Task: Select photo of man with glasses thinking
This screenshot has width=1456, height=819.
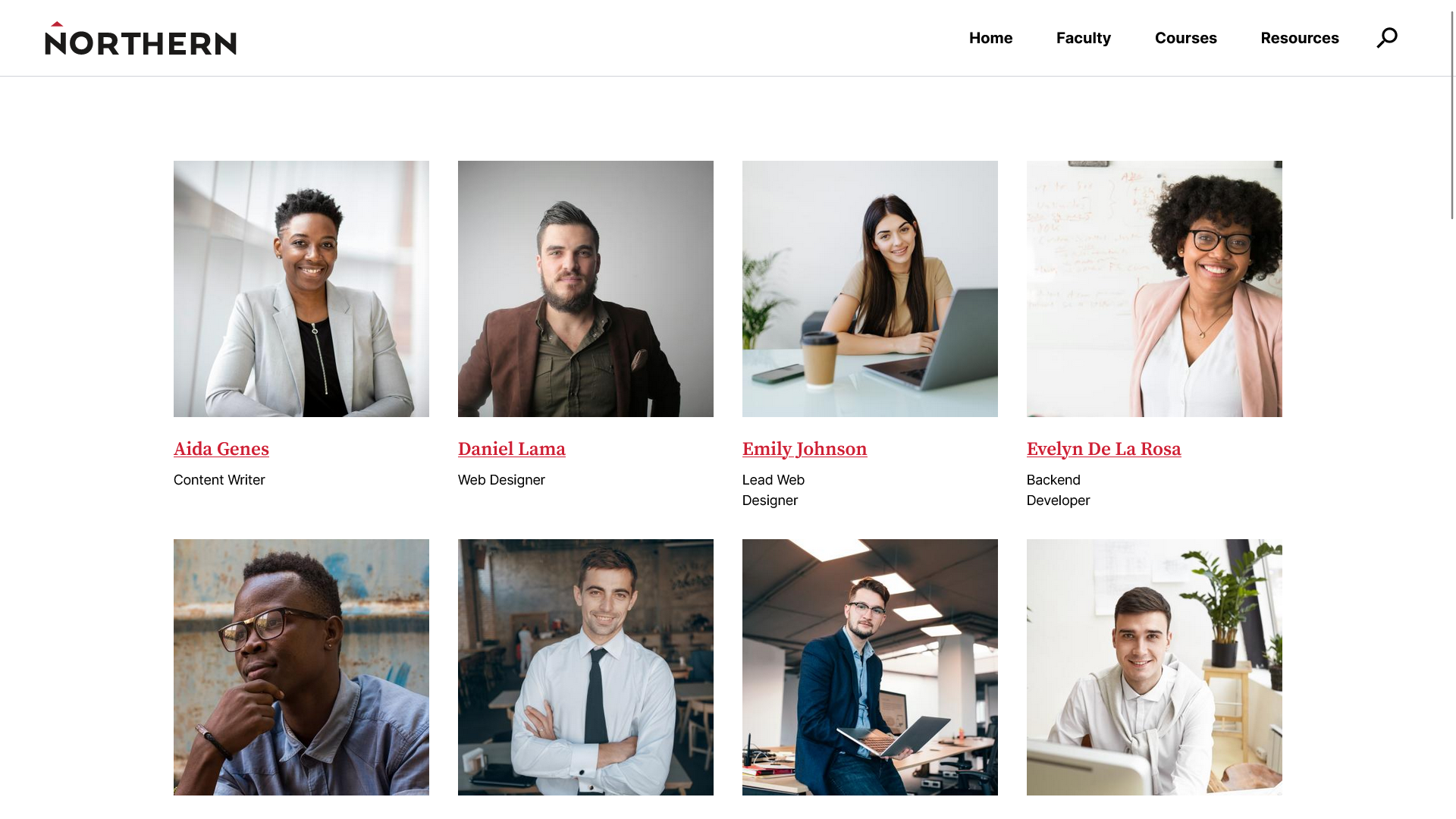Action: coord(301,667)
